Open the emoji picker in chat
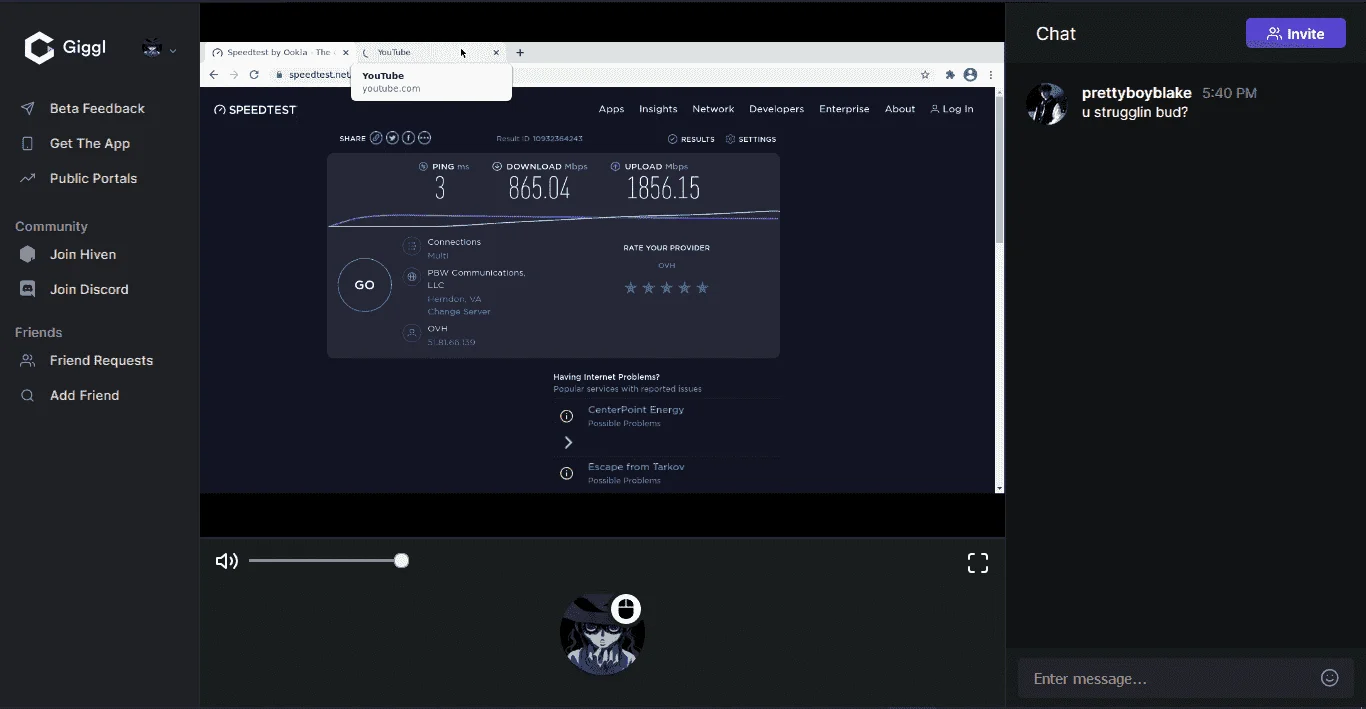 pyautogui.click(x=1330, y=678)
